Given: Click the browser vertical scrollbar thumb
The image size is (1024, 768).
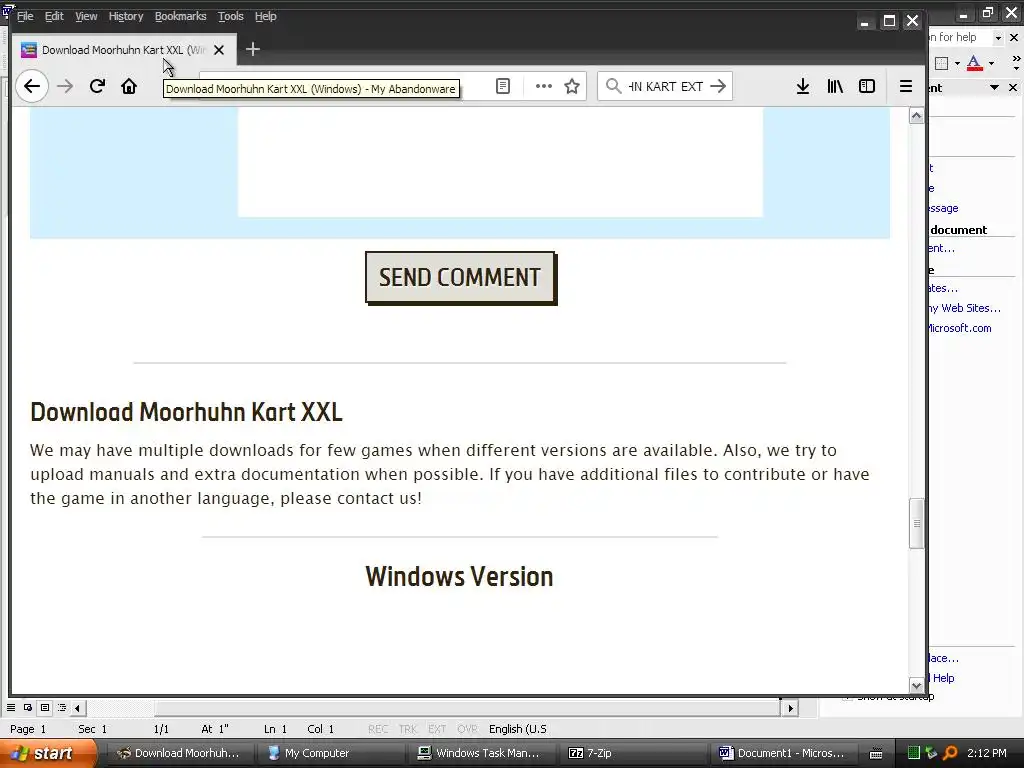Looking at the screenshot, I should click(916, 523).
